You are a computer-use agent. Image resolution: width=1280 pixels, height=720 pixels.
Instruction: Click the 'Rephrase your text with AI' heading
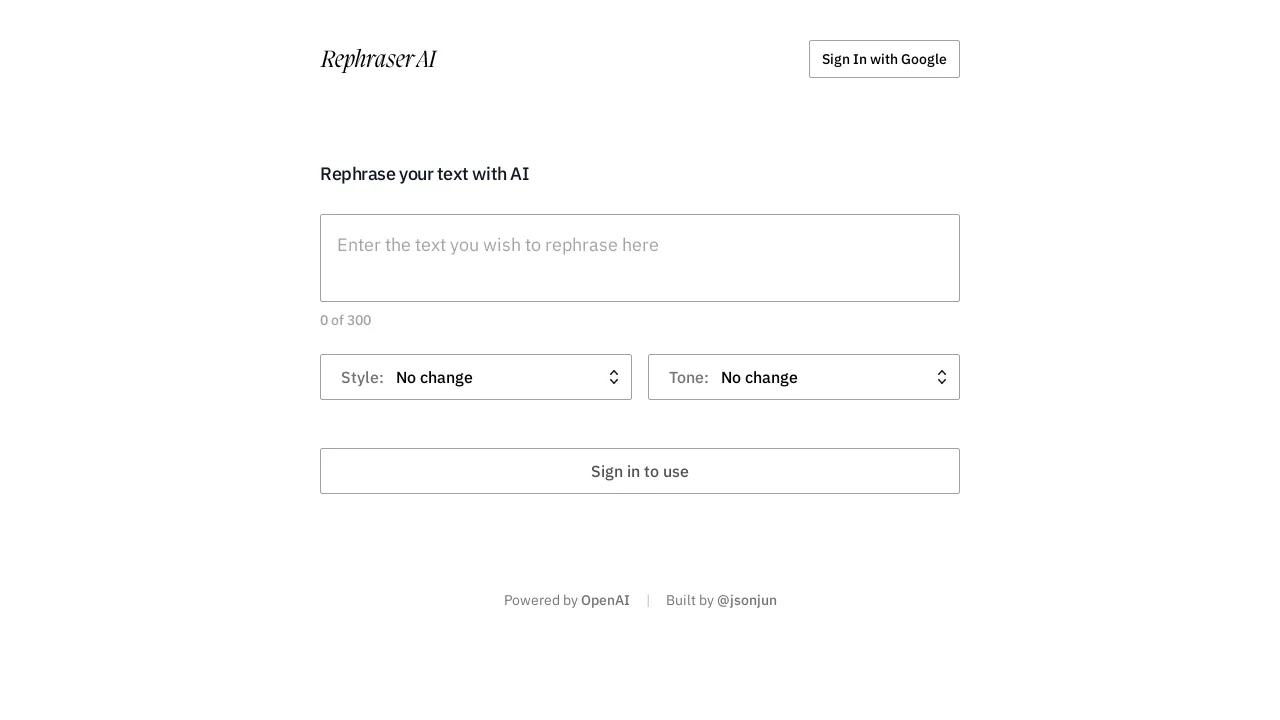[x=425, y=174]
